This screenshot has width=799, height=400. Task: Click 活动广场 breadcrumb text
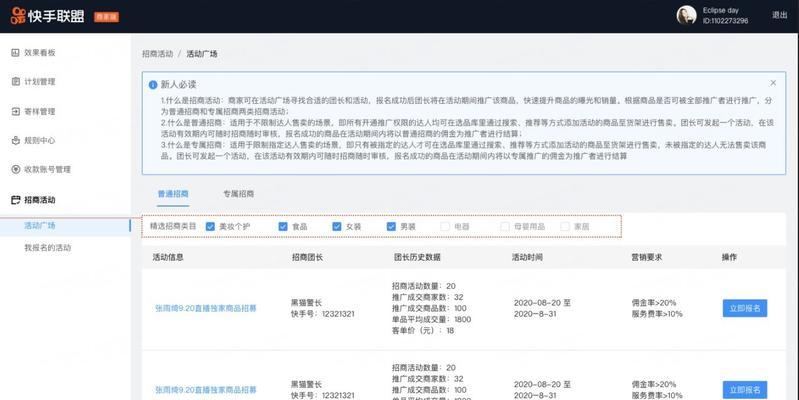click(x=202, y=54)
